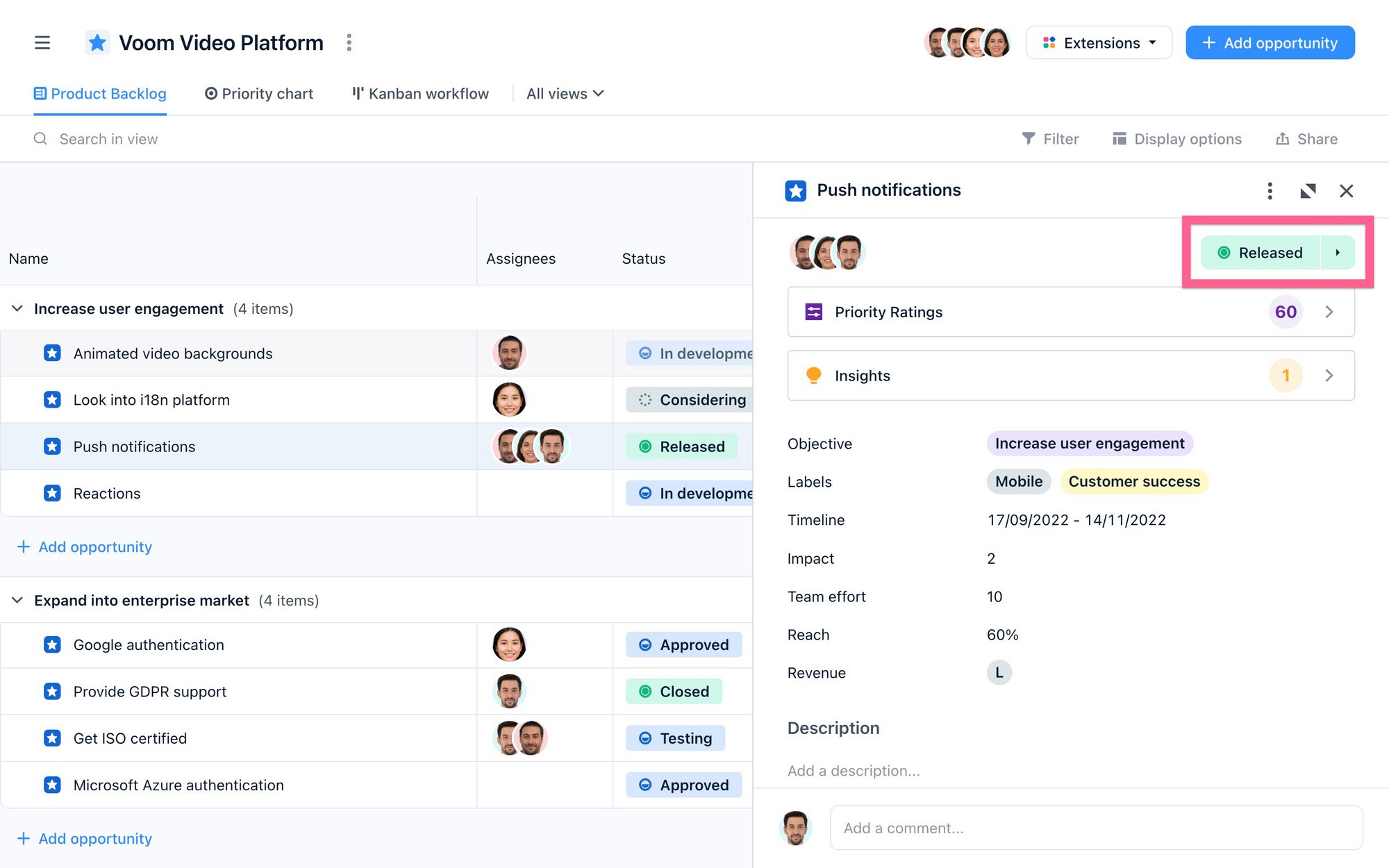Screen dimensions: 1389x868
Task: Collapse the Increase user engagement group
Action: pos(17,308)
